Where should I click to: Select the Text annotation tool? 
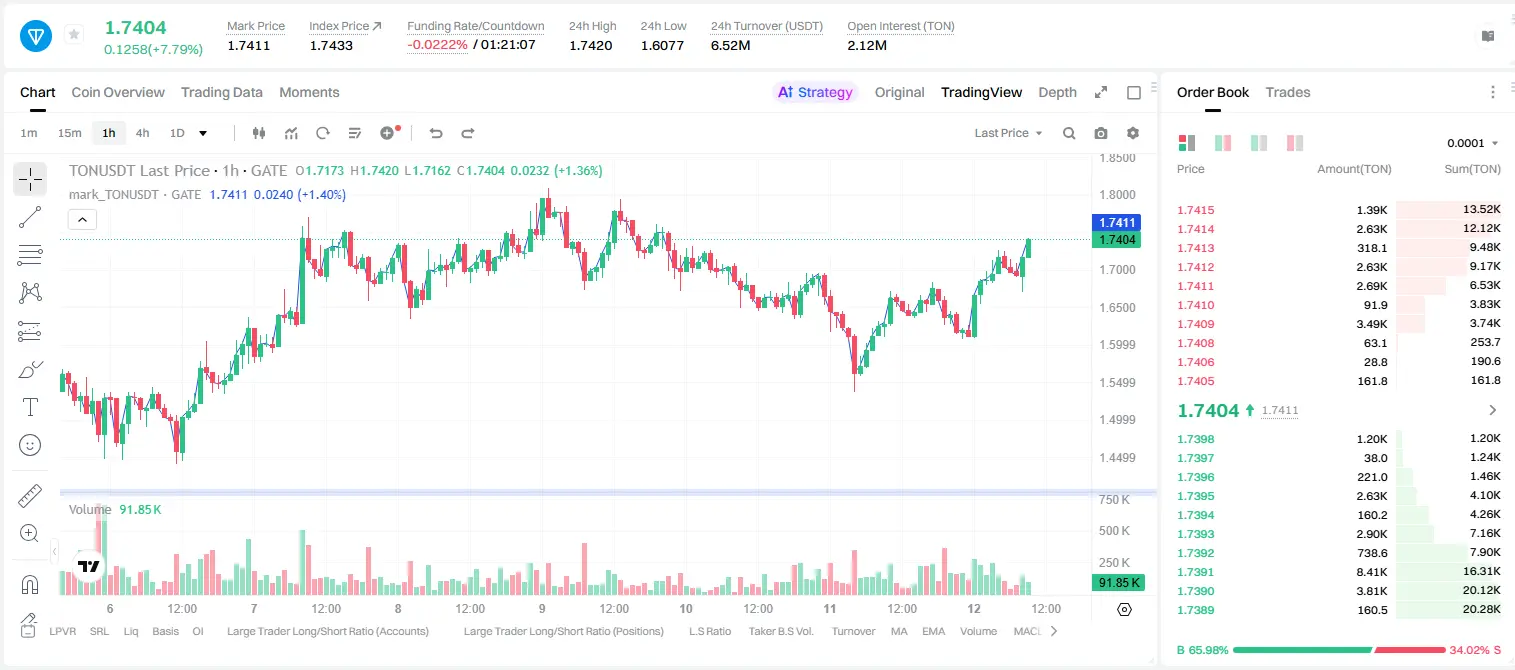pyautogui.click(x=30, y=407)
